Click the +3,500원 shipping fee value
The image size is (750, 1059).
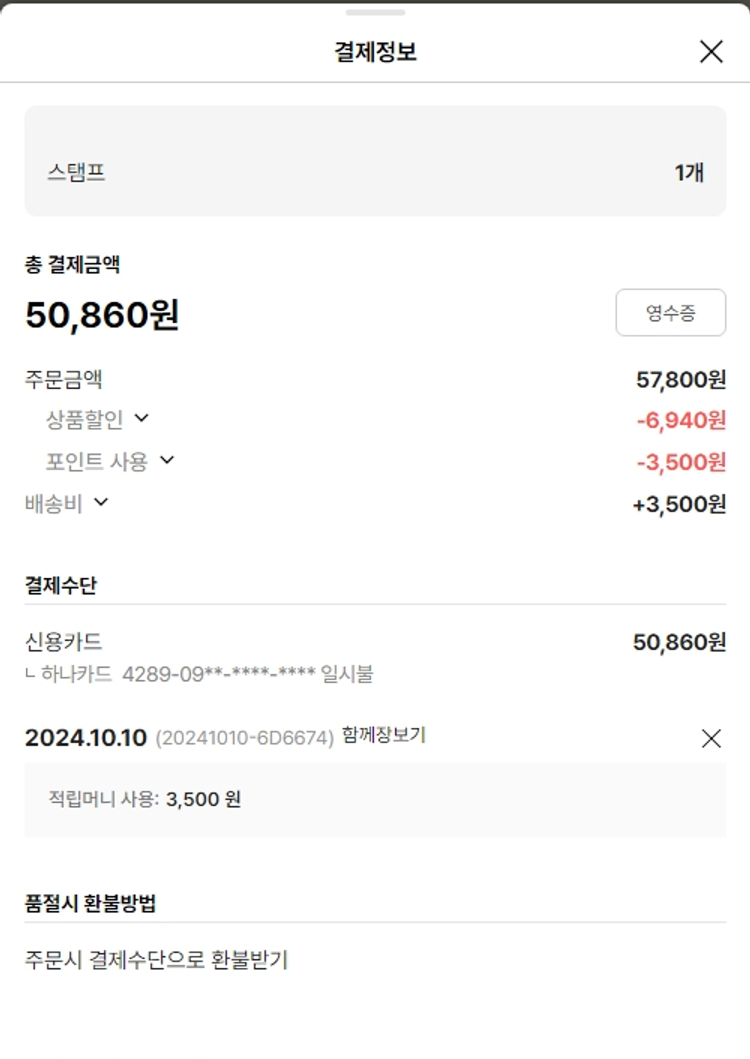[679, 504]
